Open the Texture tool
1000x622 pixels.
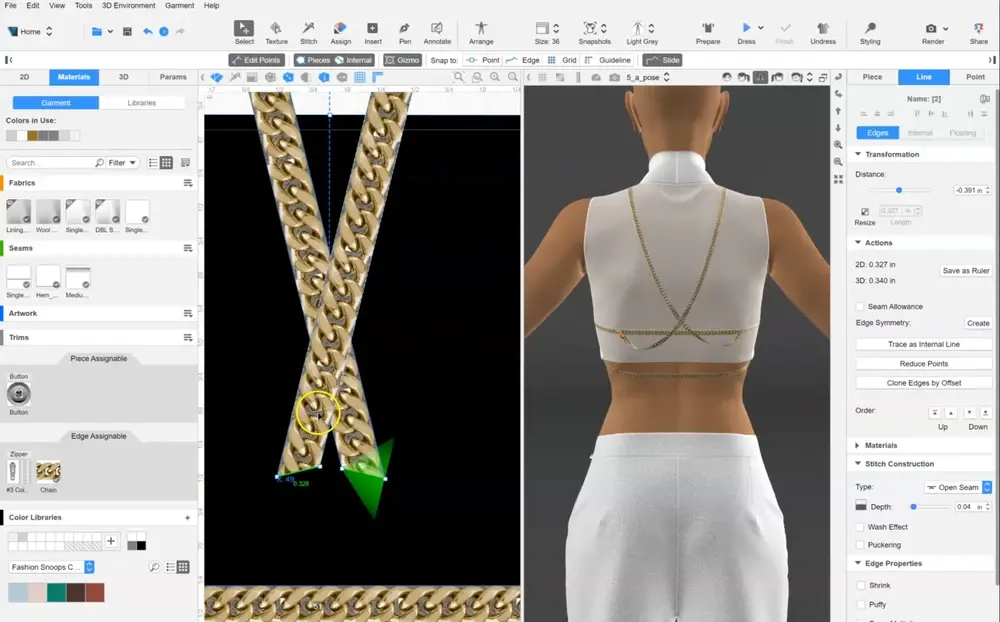coord(276,30)
